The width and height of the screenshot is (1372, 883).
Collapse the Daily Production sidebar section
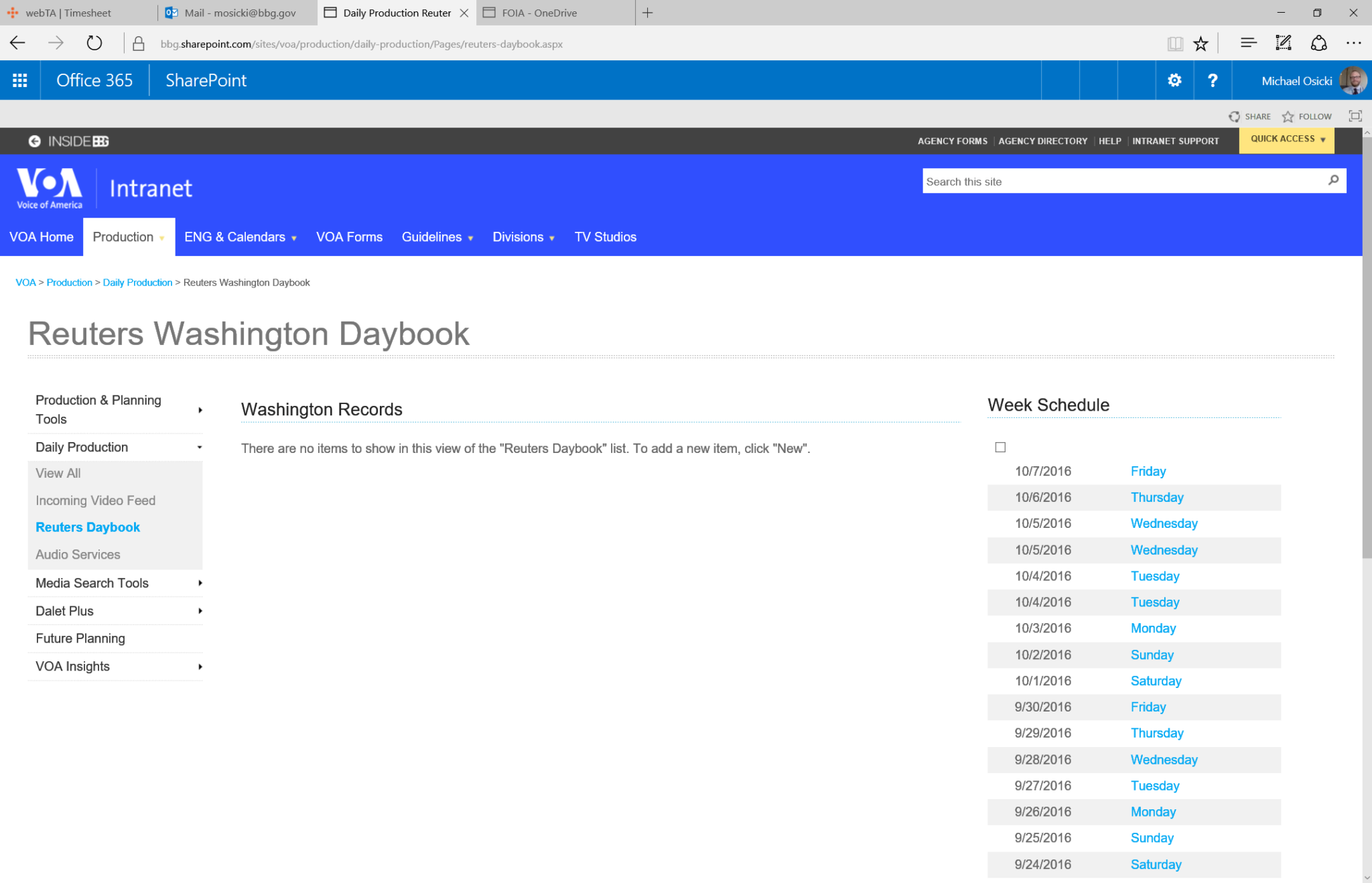click(200, 447)
